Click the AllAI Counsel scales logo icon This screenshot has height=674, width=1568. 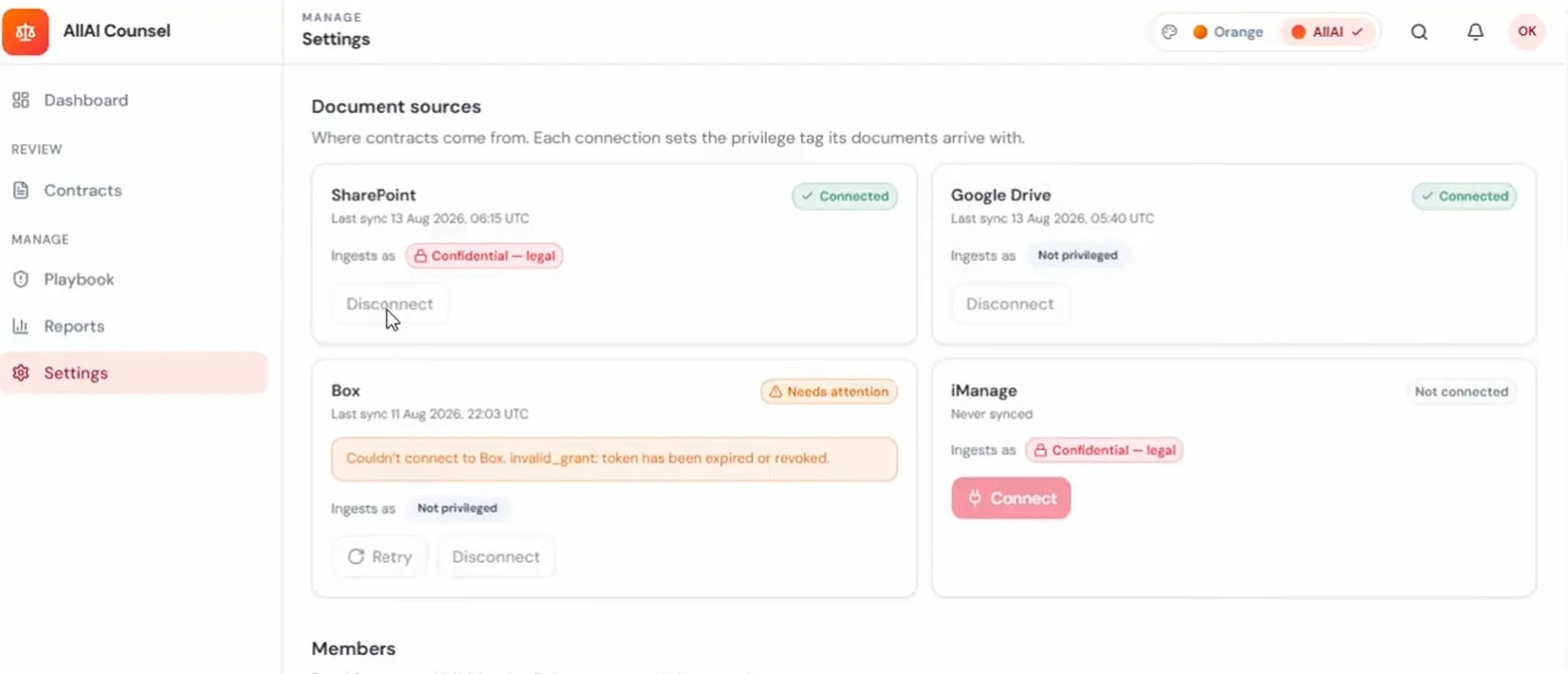(26, 32)
